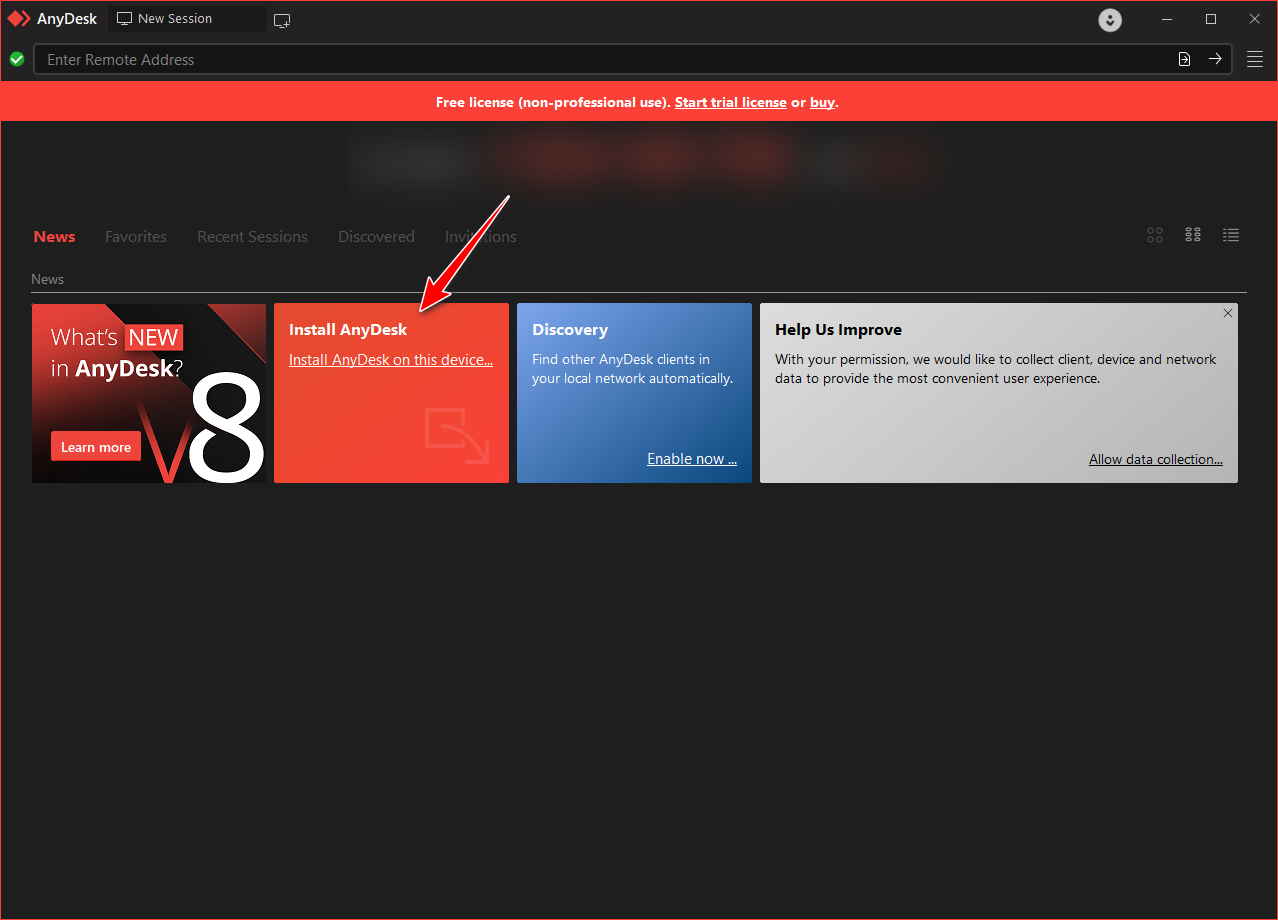Switch to small tiles view icon
Image resolution: width=1278 pixels, height=920 pixels.
click(x=1193, y=235)
